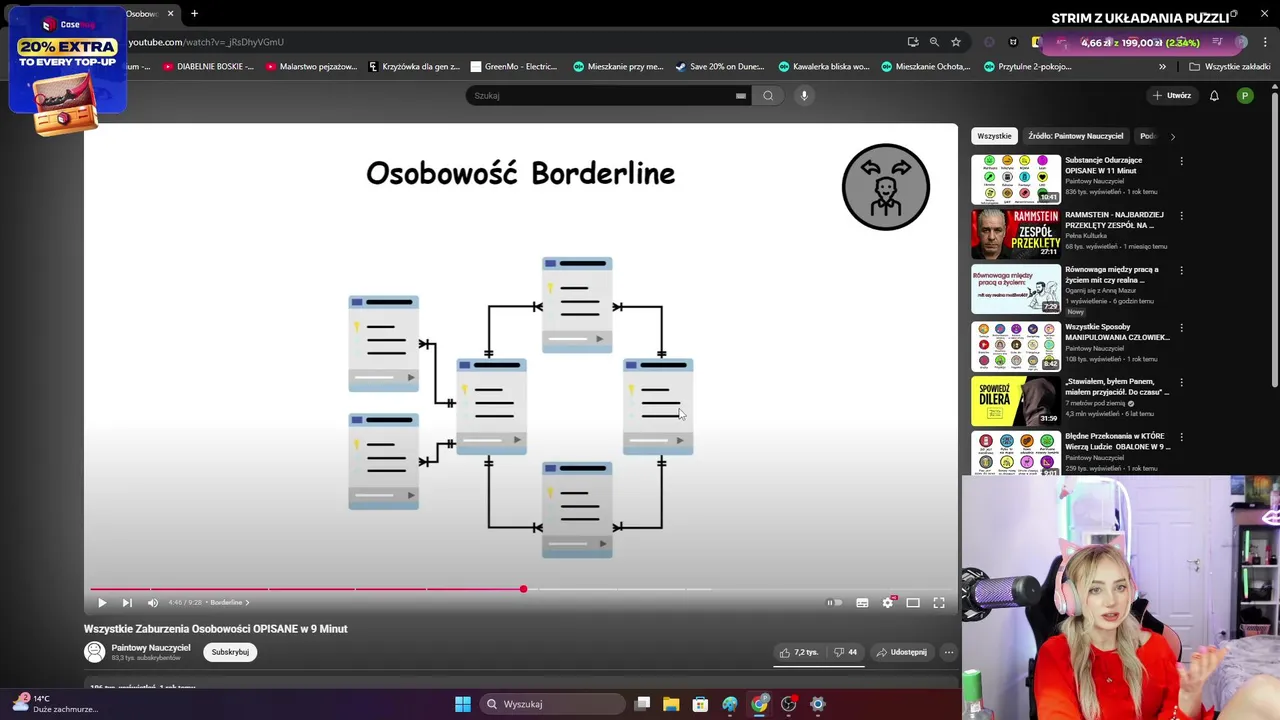Open the DIABELNIE BOSKIE bookmark
Image resolution: width=1280 pixels, height=720 pixels.
click(x=208, y=67)
